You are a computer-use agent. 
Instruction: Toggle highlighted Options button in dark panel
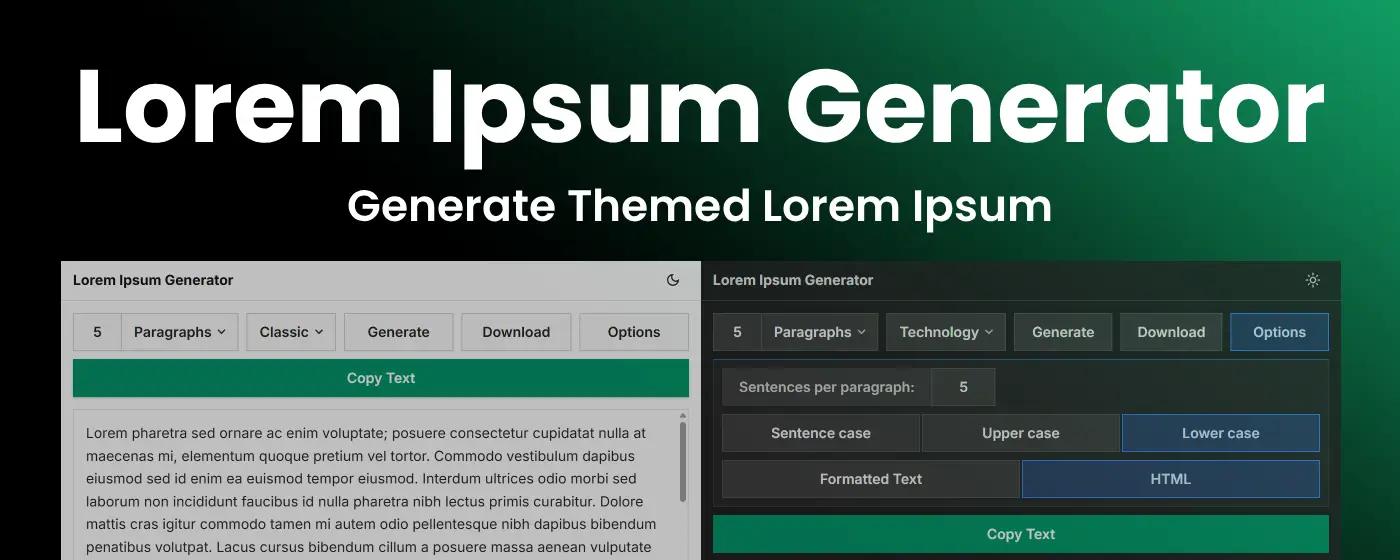pyautogui.click(x=1279, y=332)
